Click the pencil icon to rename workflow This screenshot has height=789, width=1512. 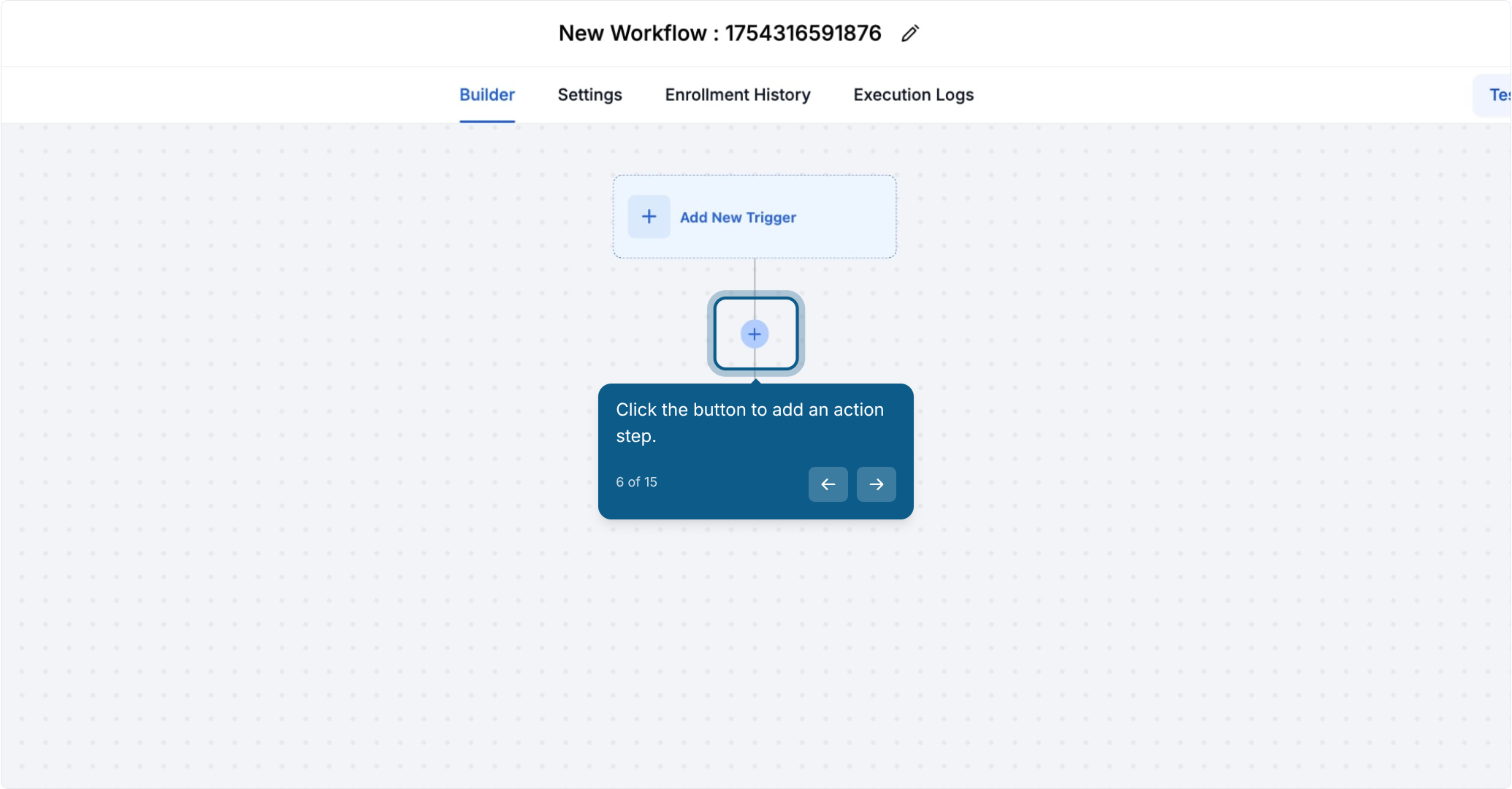[909, 34]
